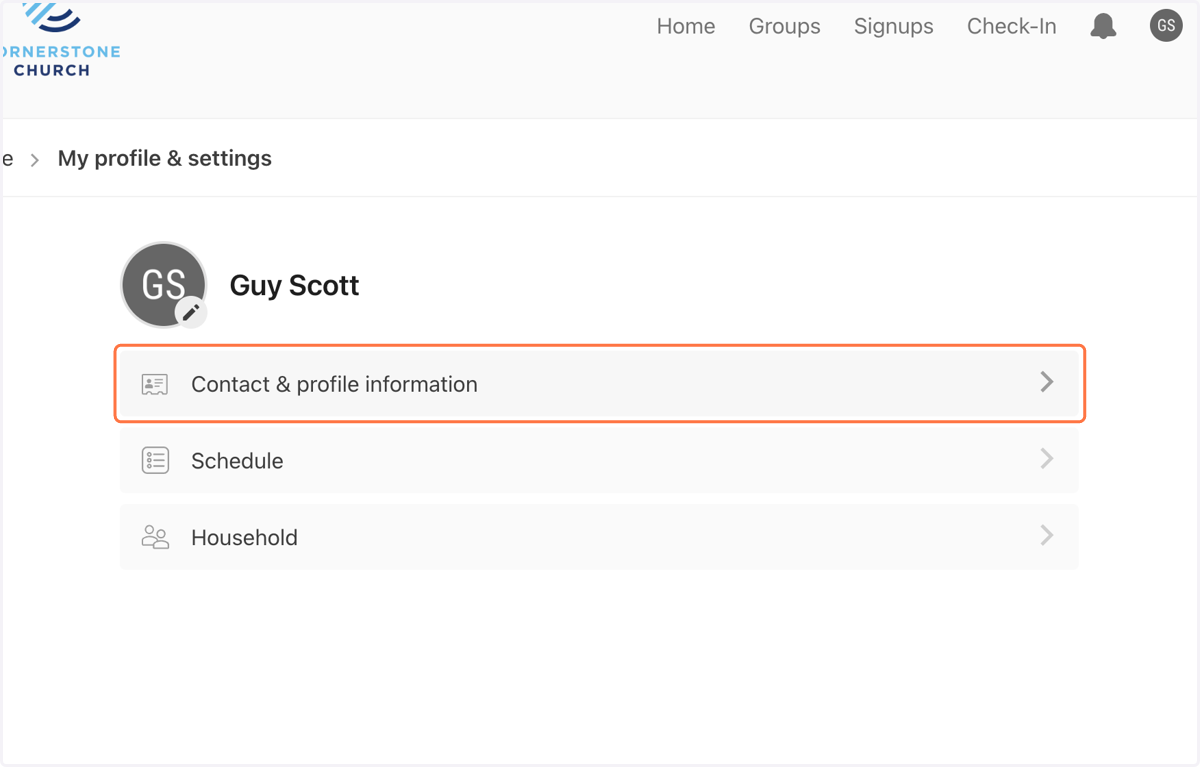This screenshot has height=767, width=1200.
Task: Open the Household section
Action: (600, 537)
